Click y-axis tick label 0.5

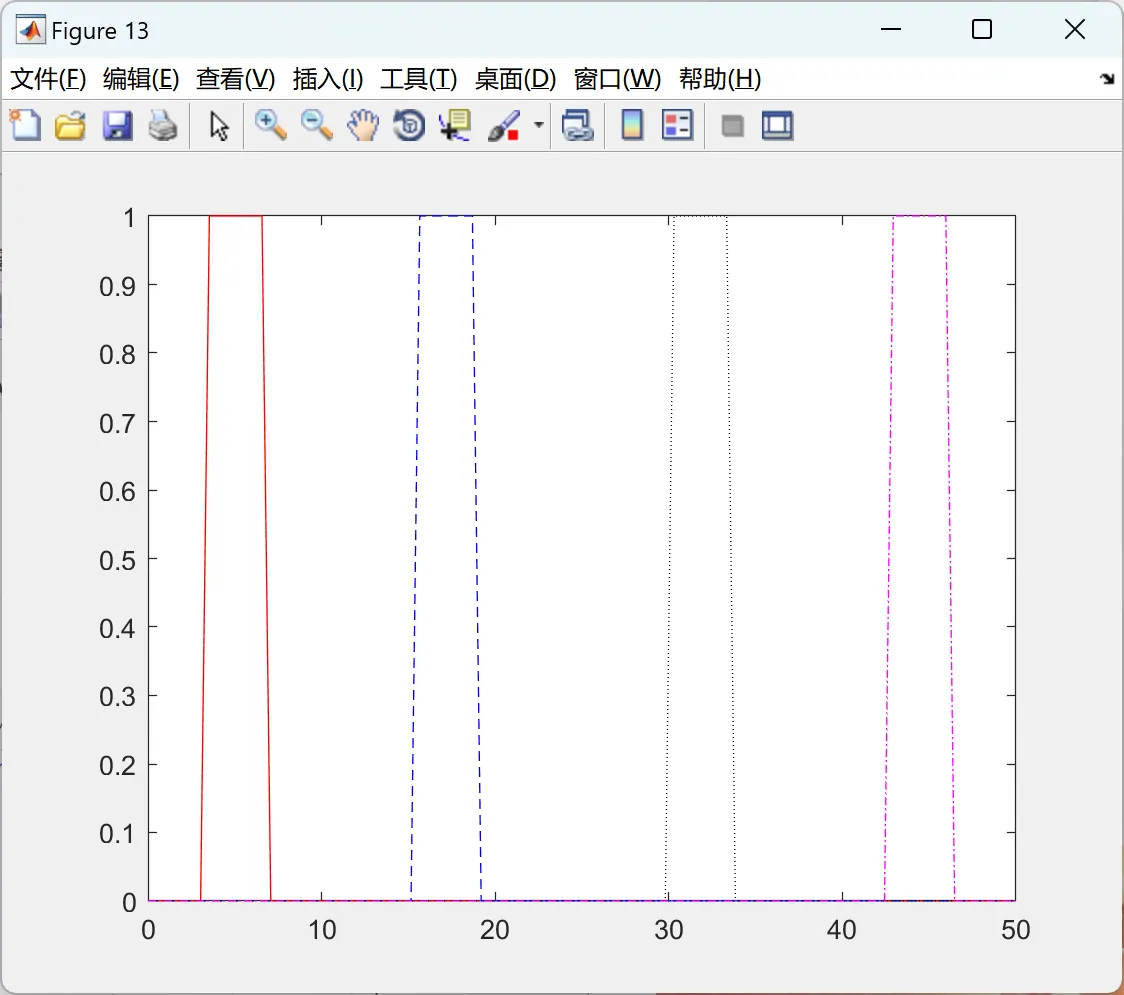[x=118, y=561]
